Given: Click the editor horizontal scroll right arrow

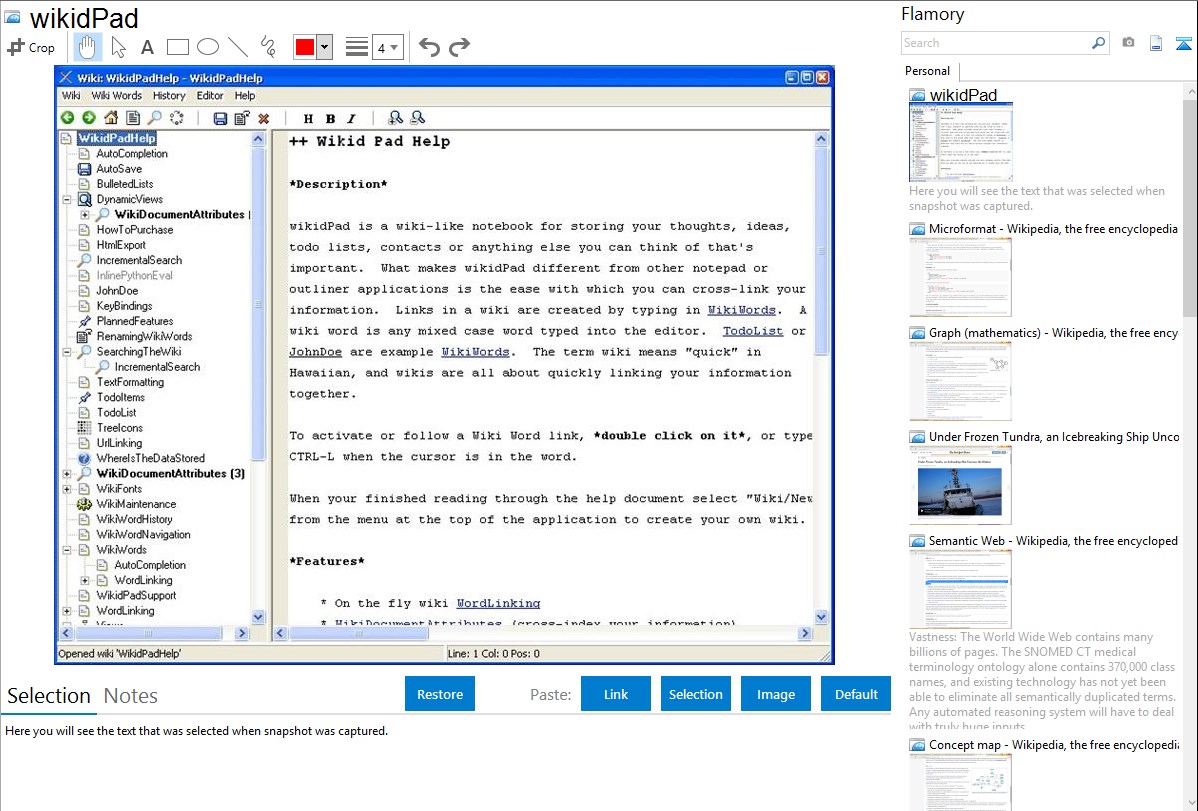Looking at the screenshot, I should pyautogui.click(x=805, y=633).
